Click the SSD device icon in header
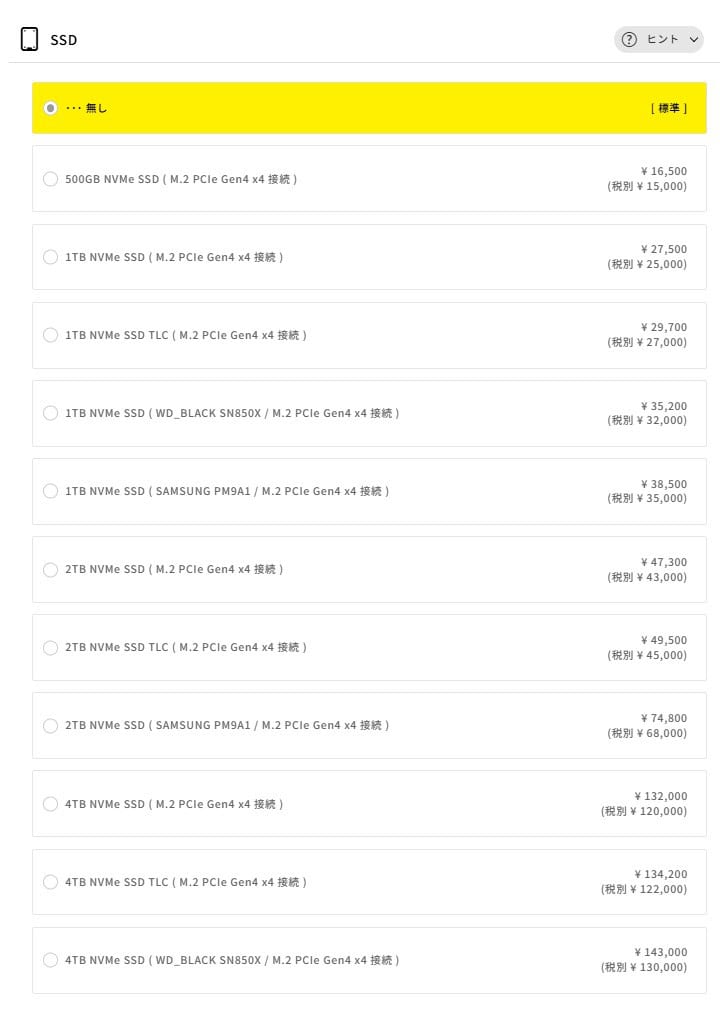The width and height of the screenshot is (720, 1012). [29, 39]
